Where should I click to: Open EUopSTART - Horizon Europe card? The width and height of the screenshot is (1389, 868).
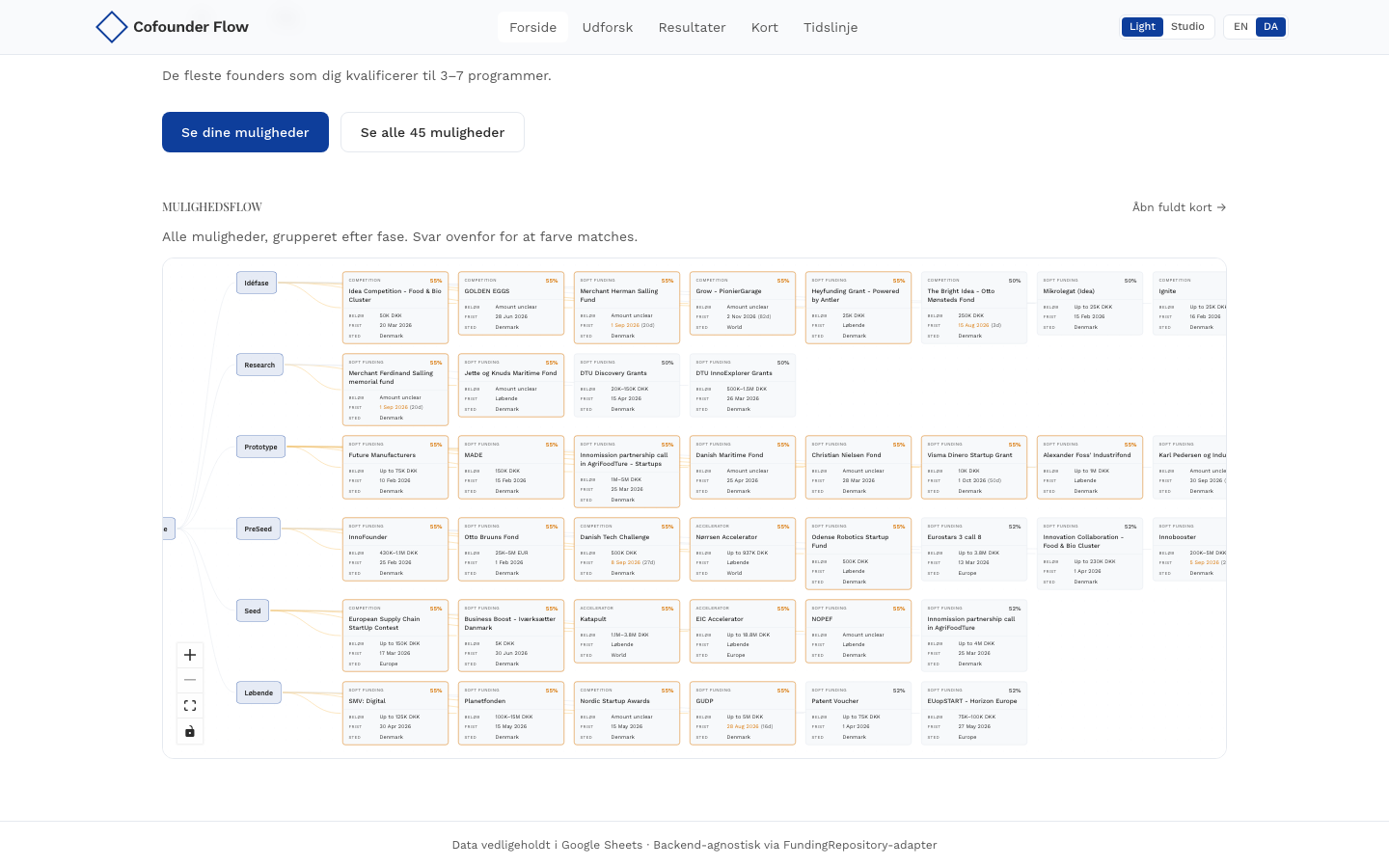point(974,714)
